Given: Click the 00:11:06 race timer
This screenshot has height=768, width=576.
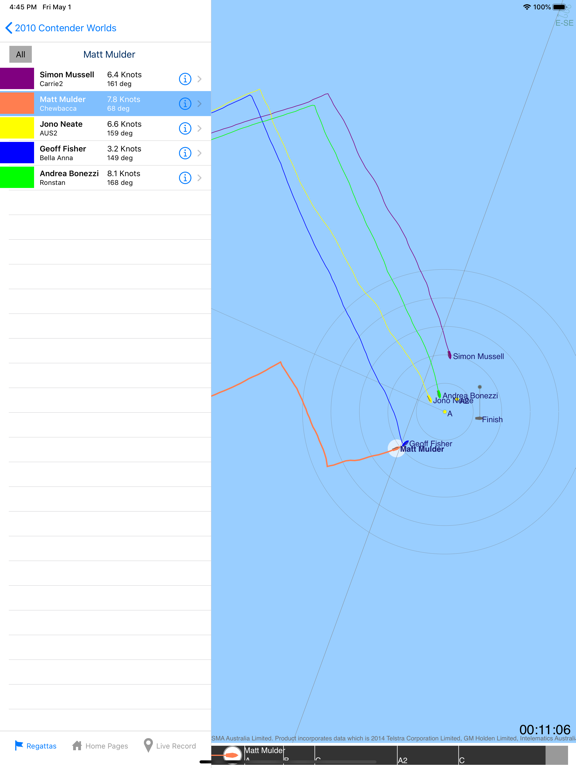Looking at the screenshot, I should [x=545, y=730].
